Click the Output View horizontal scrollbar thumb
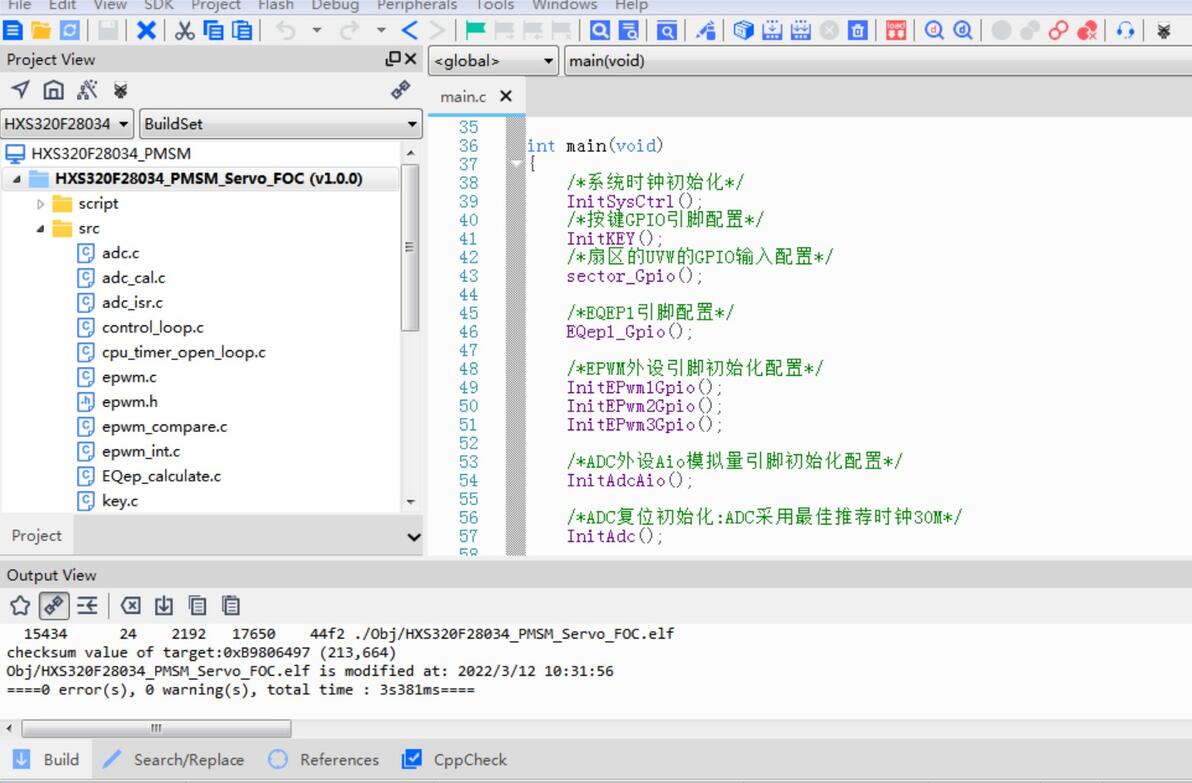This screenshot has width=1192, height=783. (x=156, y=728)
